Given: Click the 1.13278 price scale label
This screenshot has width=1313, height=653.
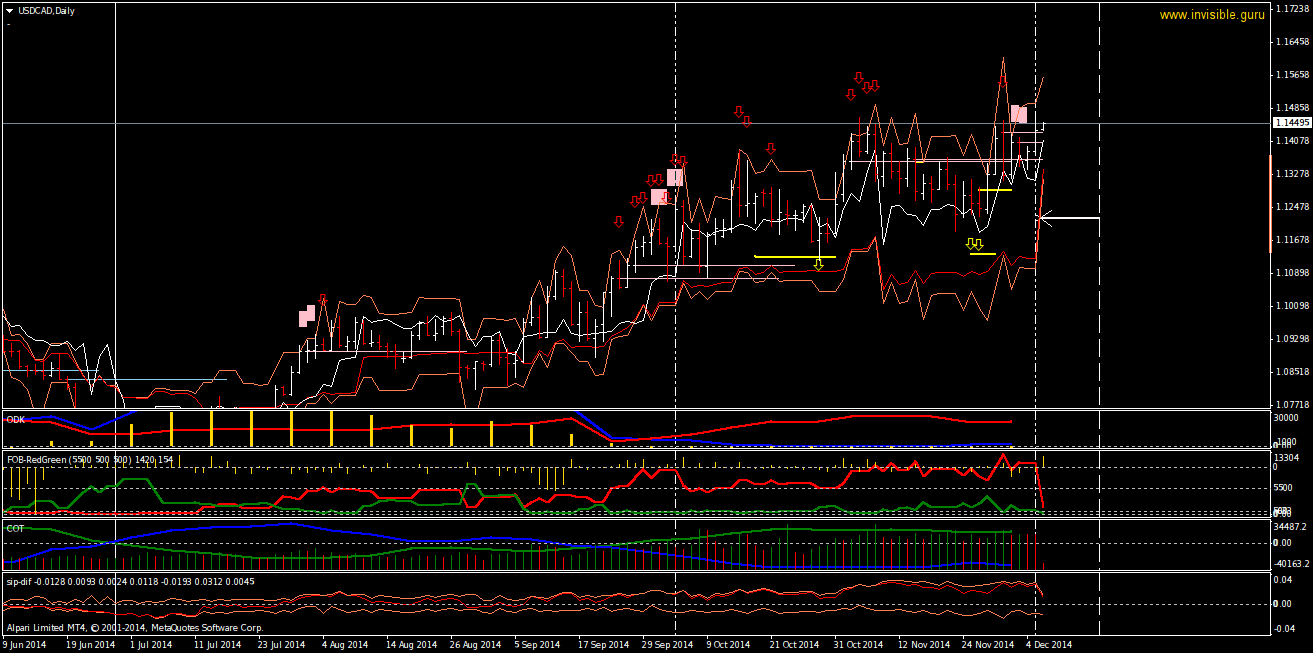Looking at the screenshot, I should click(x=1291, y=174).
